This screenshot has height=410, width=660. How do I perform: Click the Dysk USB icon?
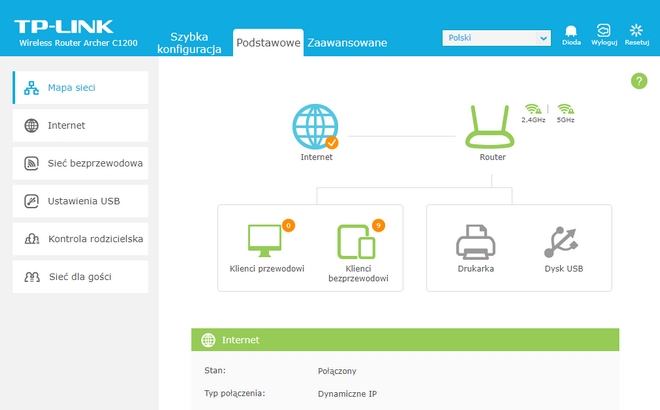[x=563, y=241]
